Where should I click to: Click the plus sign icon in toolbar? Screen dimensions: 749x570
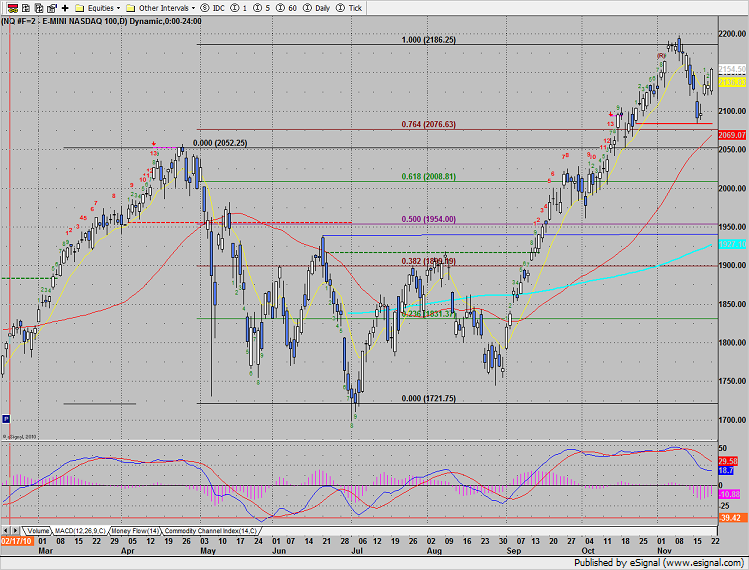65,8
